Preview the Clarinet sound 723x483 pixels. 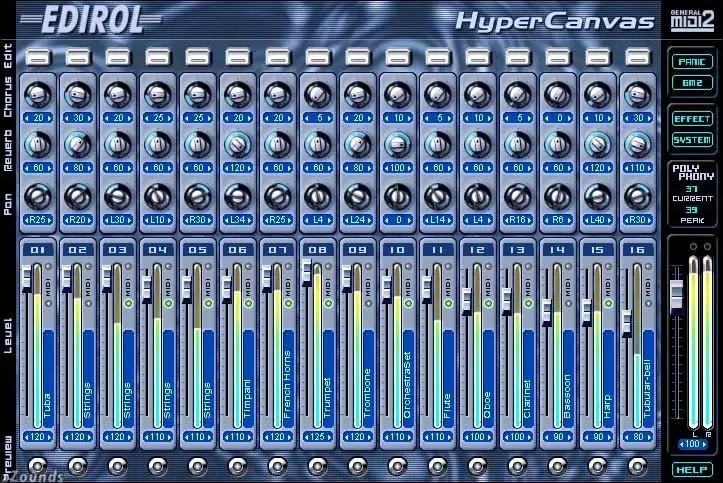[518, 466]
